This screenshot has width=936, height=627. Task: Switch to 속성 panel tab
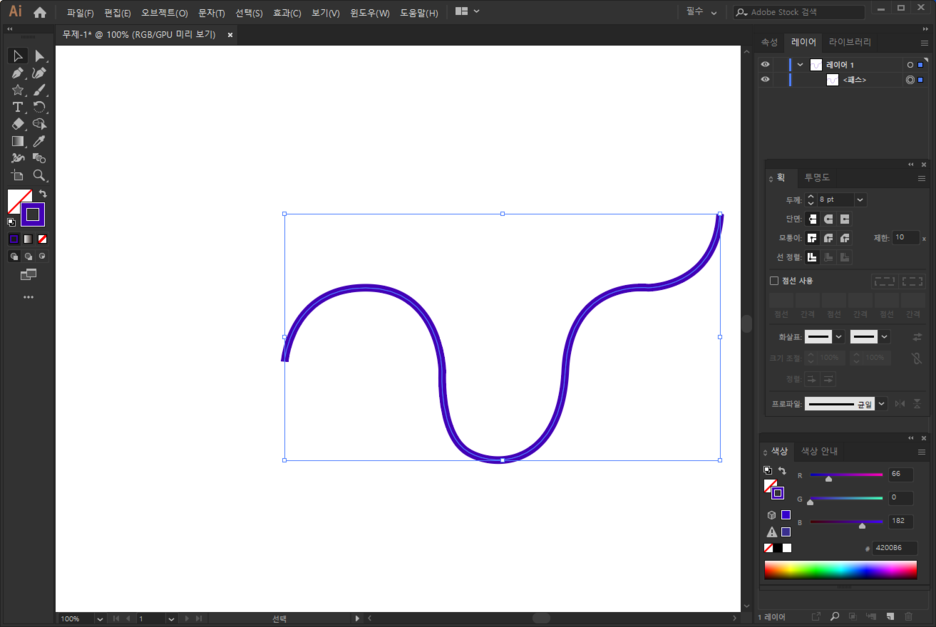click(769, 42)
